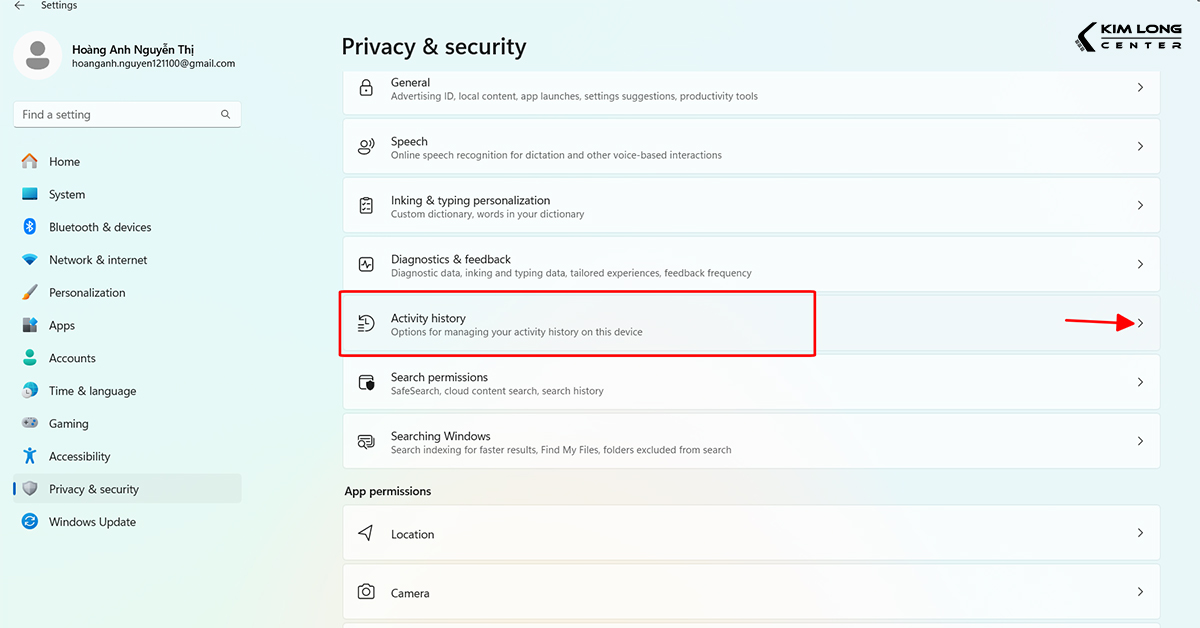Select Time & language in the sidebar
The height and width of the screenshot is (628, 1200).
pos(92,391)
